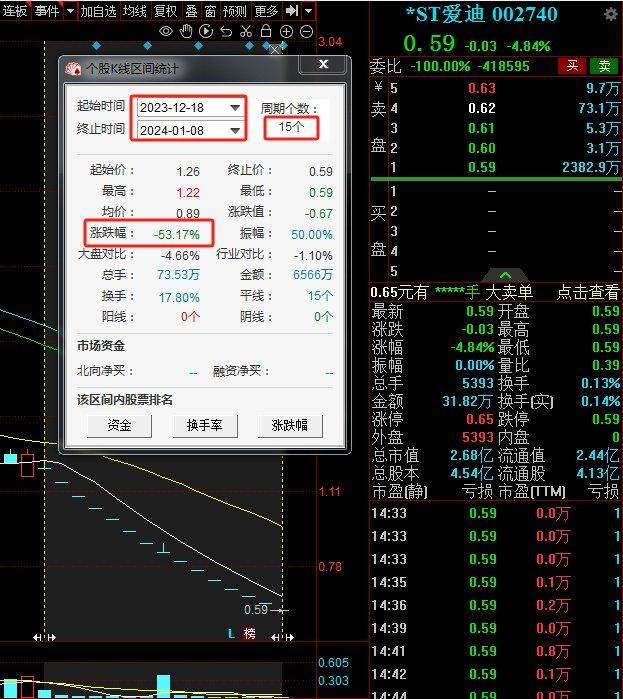
Task: Click the 大盘对比 -4.66% value
Action: pos(180,255)
